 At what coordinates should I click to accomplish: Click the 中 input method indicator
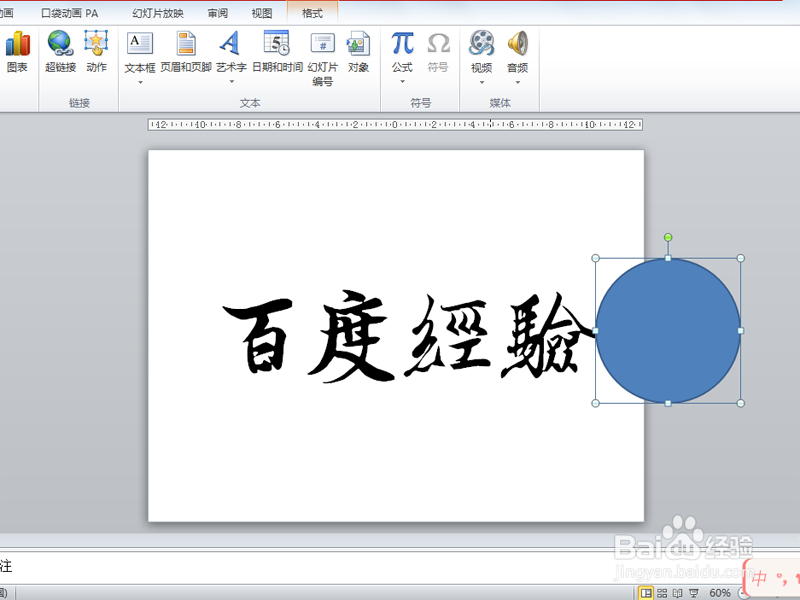[x=759, y=578]
